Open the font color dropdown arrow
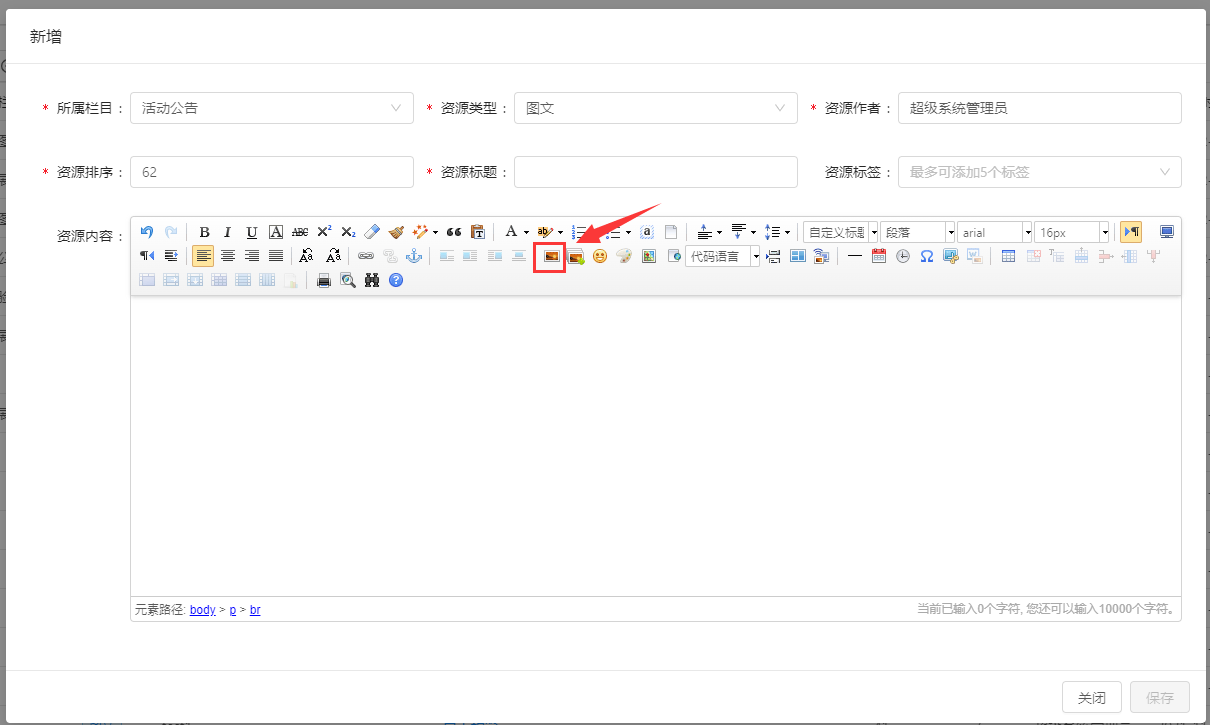This screenshot has width=1210, height=725. click(x=526, y=232)
